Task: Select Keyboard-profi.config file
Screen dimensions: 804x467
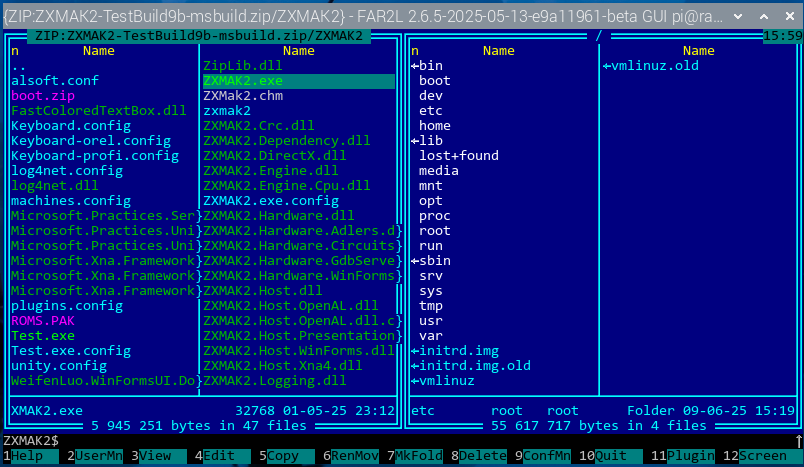Action: pyautogui.click(x=95, y=156)
